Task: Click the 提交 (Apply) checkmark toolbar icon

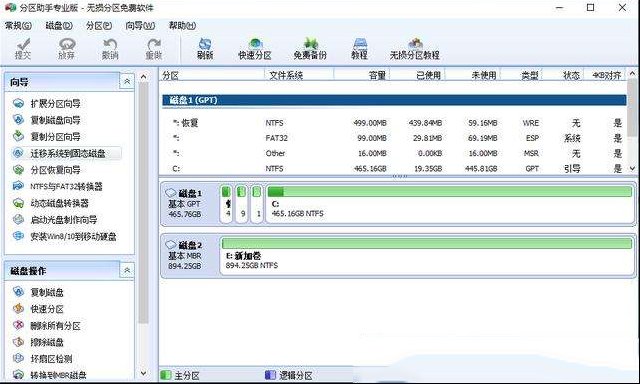Action: pyautogui.click(x=23, y=49)
